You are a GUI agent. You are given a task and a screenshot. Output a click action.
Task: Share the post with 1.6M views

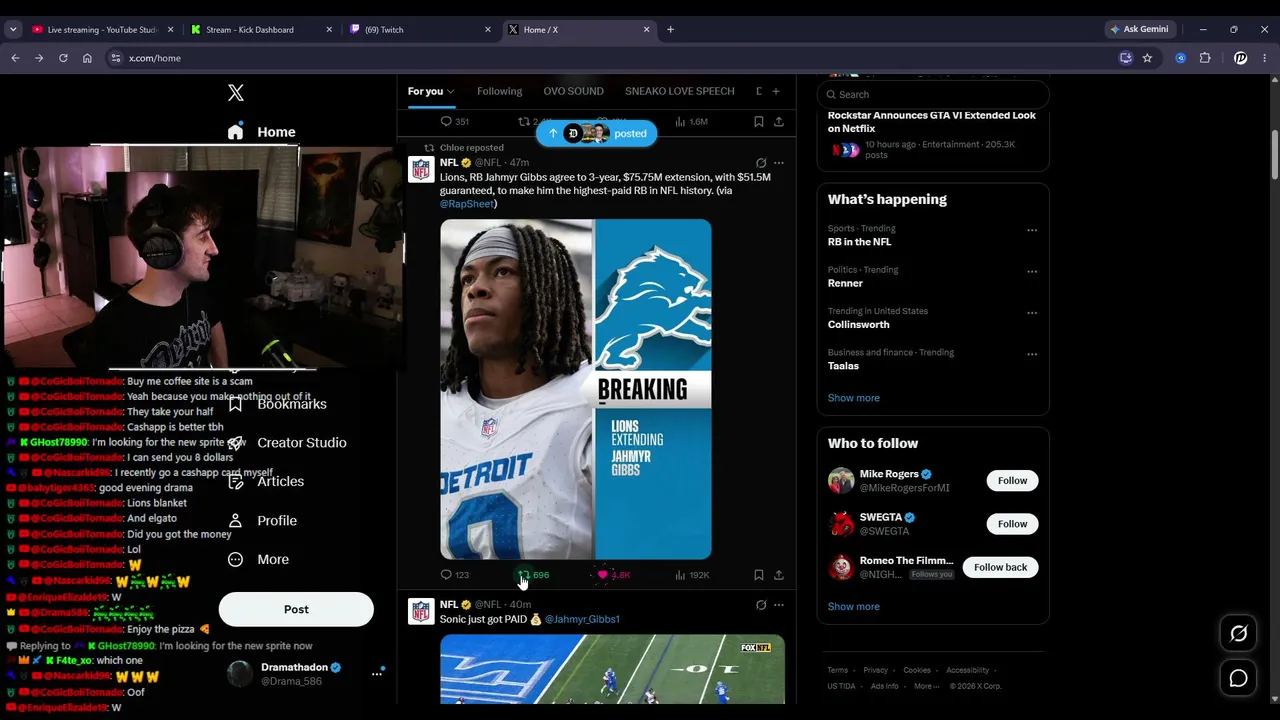point(779,122)
